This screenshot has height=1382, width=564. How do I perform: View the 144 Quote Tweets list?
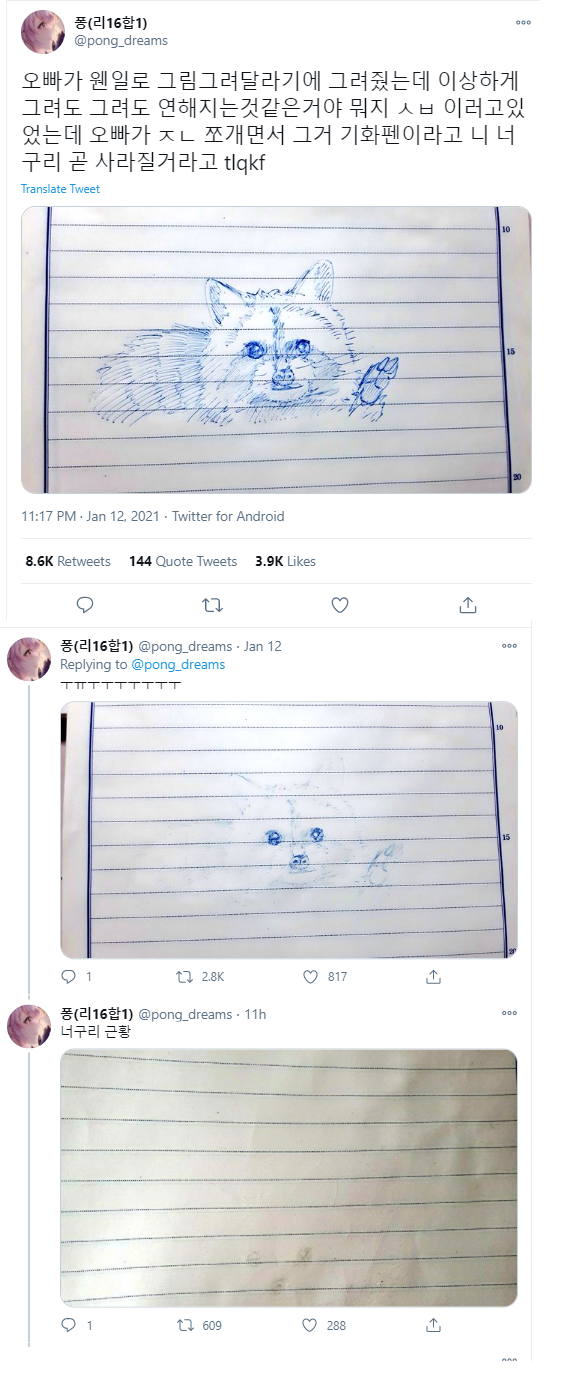coord(183,561)
